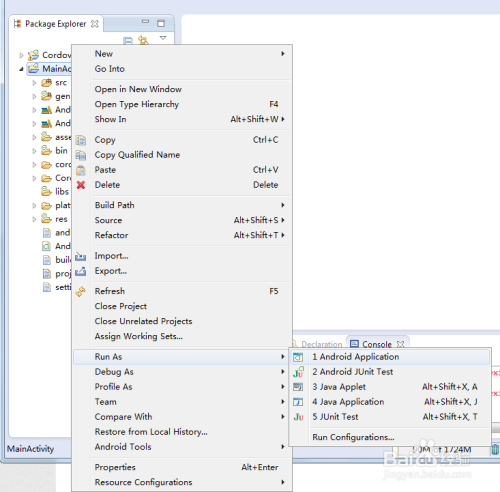Open the Android Tools submenu

[182, 447]
